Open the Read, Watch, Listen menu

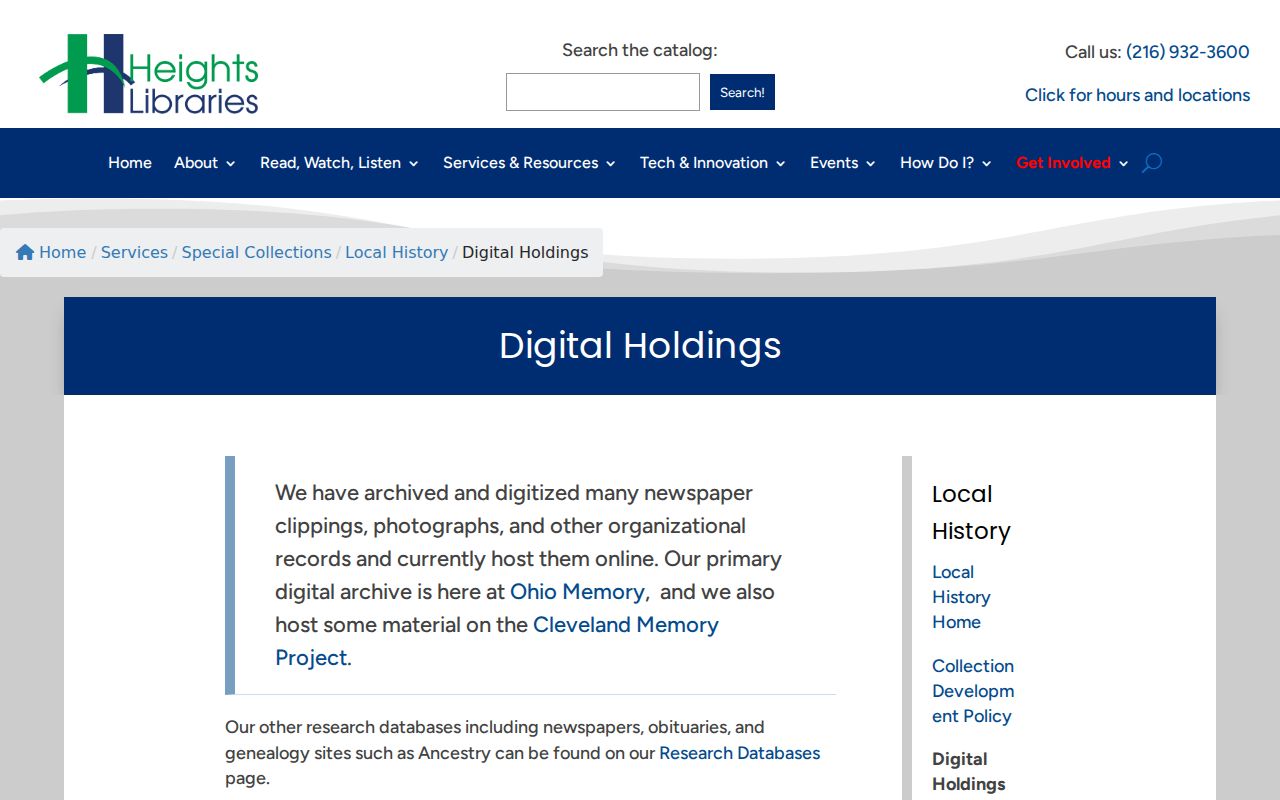[330, 163]
